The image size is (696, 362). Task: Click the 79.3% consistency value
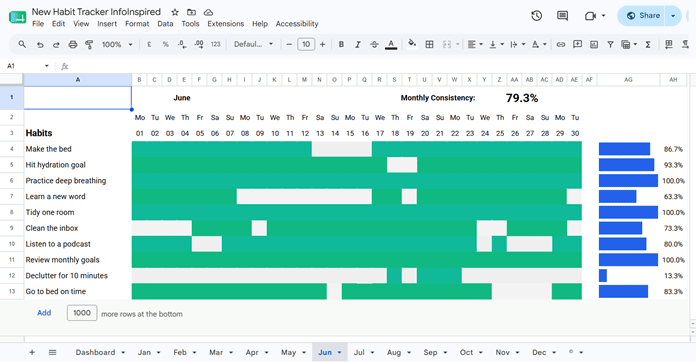click(x=522, y=98)
